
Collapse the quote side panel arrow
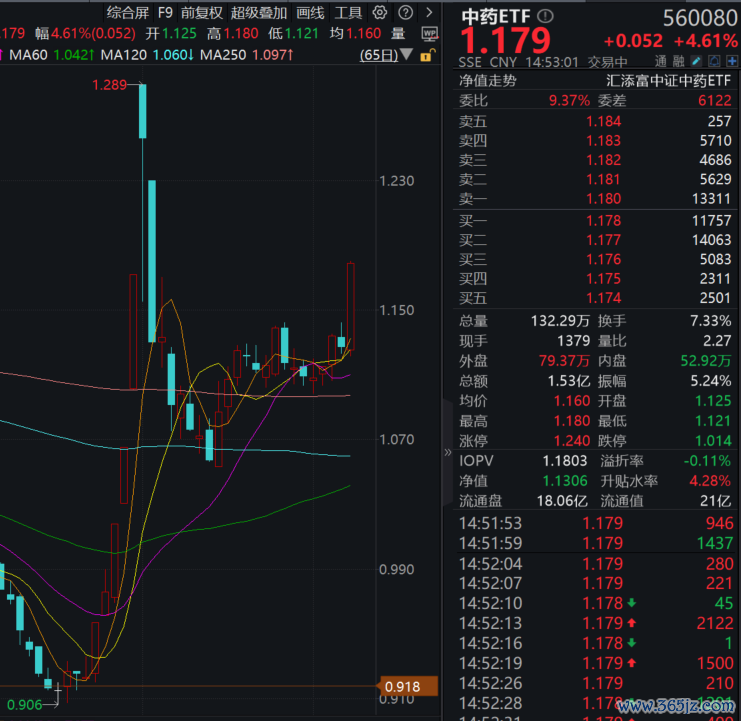[448, 452]
